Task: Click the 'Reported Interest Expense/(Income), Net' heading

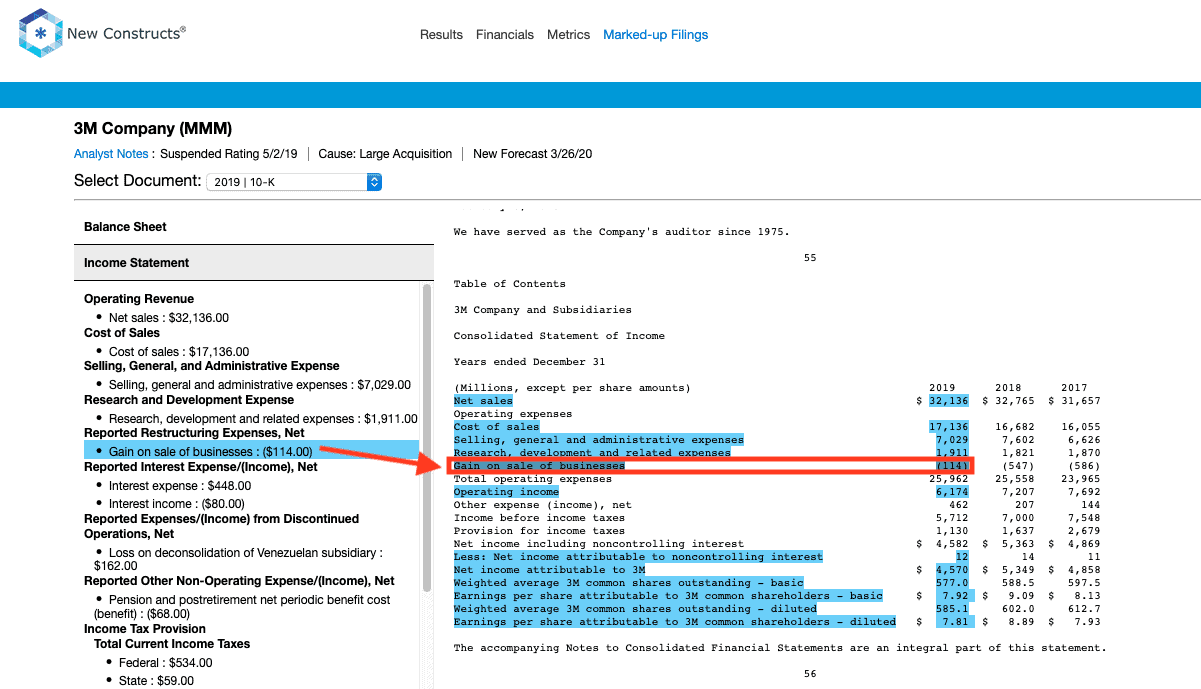Action: (x=201, y=467)
